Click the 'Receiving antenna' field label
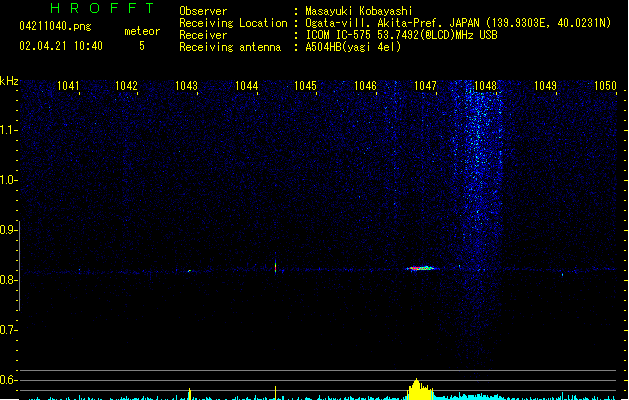The height and width of the screenshot is (400, 629). pyautogui.click(x=230, y=47)
